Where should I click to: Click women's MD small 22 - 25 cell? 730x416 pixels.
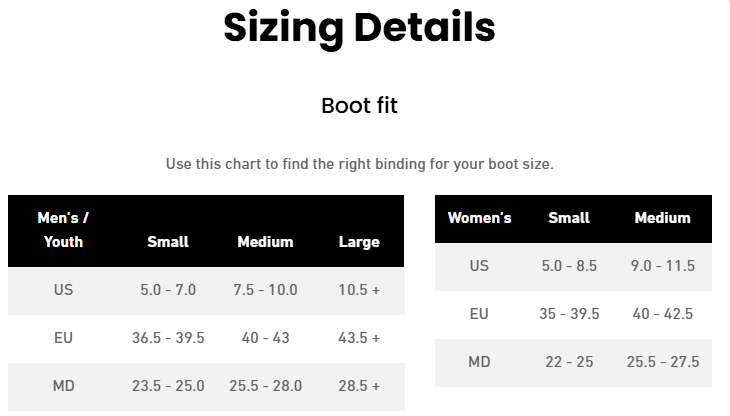coord(568,362)
